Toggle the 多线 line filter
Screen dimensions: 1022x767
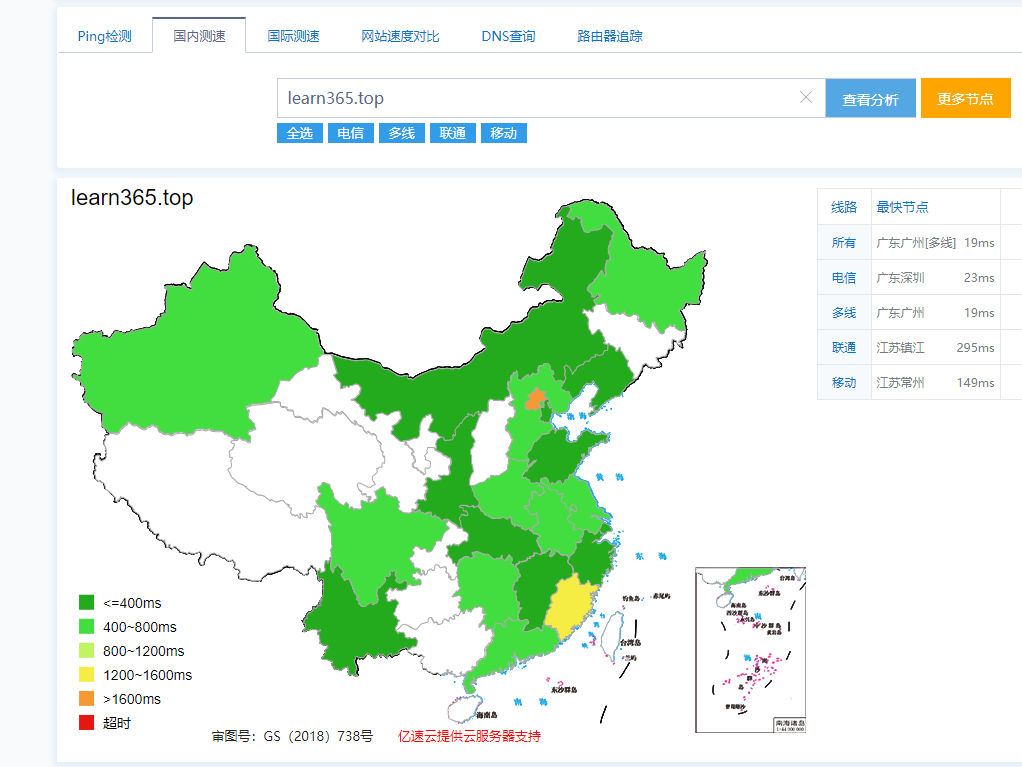[x=402, y=133]
